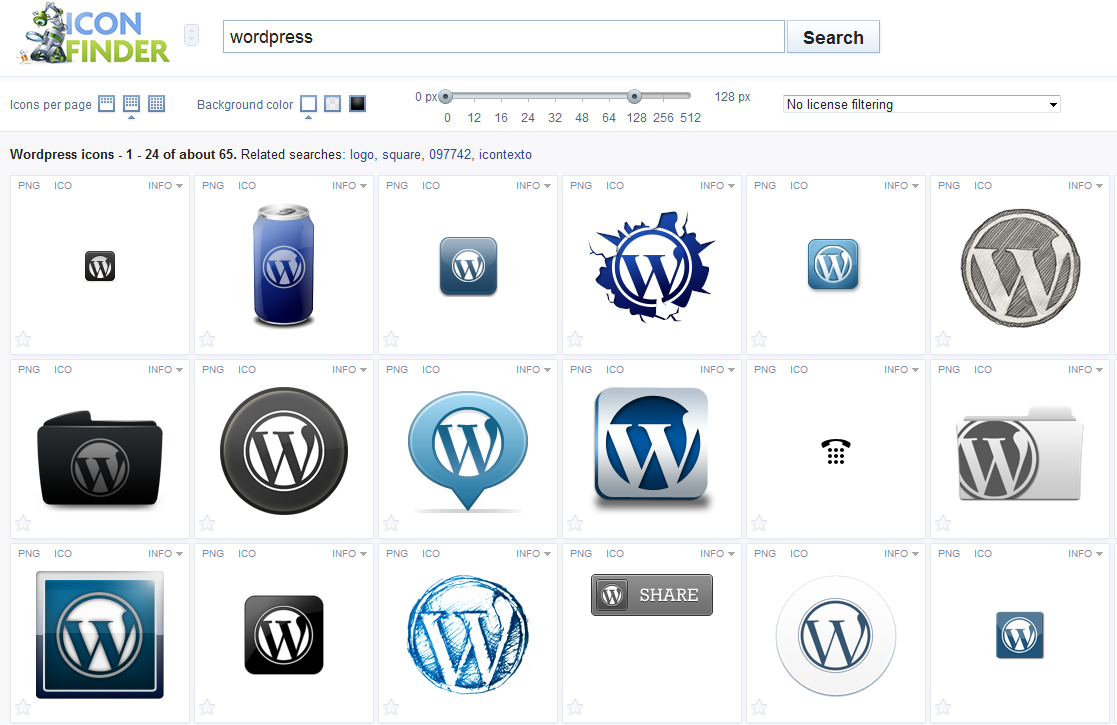Choose the transparent checkered background swatch
This screenshot has width=1117, height=725.
(x=333, y=104)
